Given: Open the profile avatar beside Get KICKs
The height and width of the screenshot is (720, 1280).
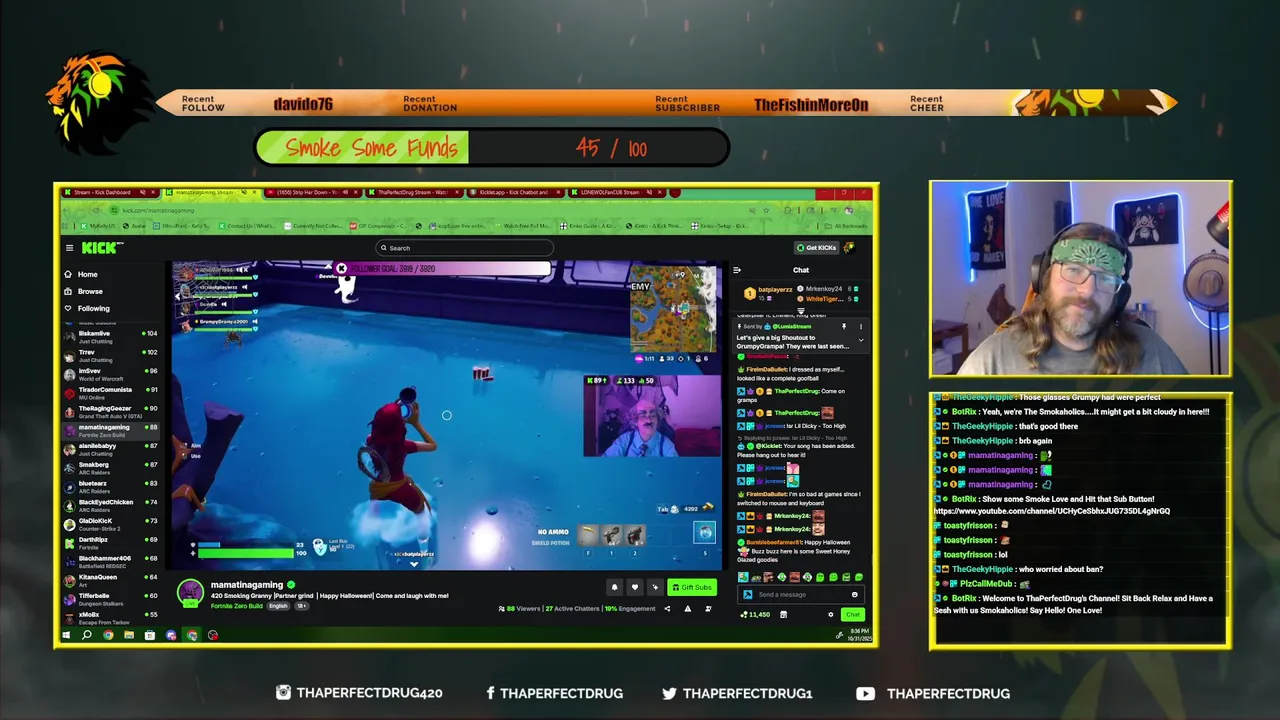Looking at the screenshot, I should [849, 248].
